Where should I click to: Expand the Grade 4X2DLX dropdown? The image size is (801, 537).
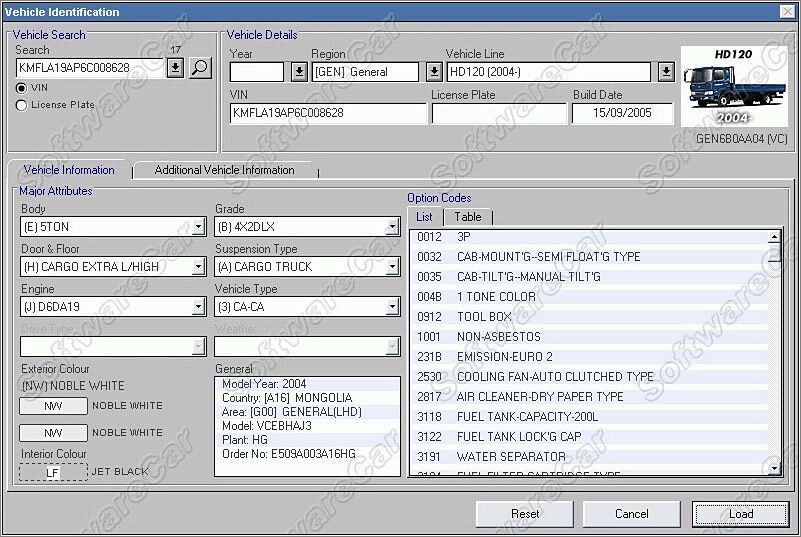(392, 227)
